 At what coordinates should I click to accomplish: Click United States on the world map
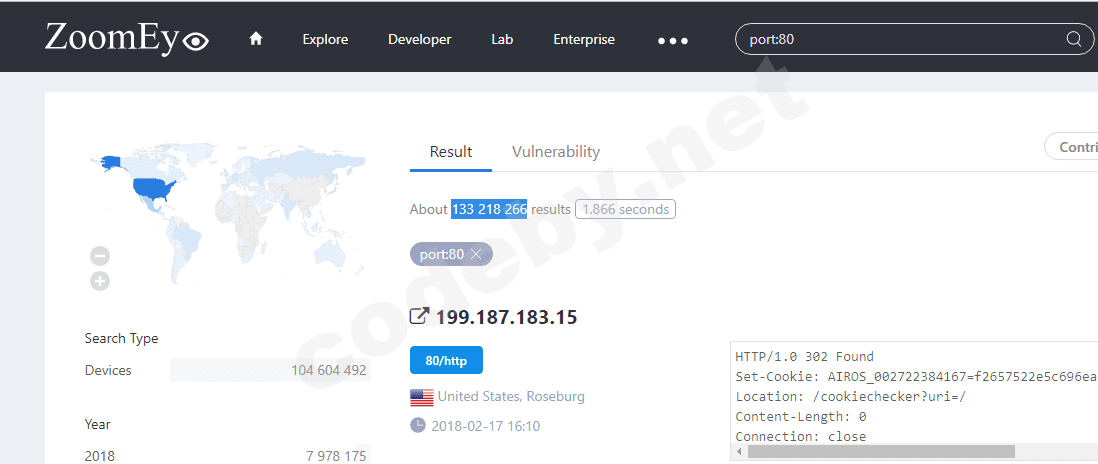tap(154, 188)
